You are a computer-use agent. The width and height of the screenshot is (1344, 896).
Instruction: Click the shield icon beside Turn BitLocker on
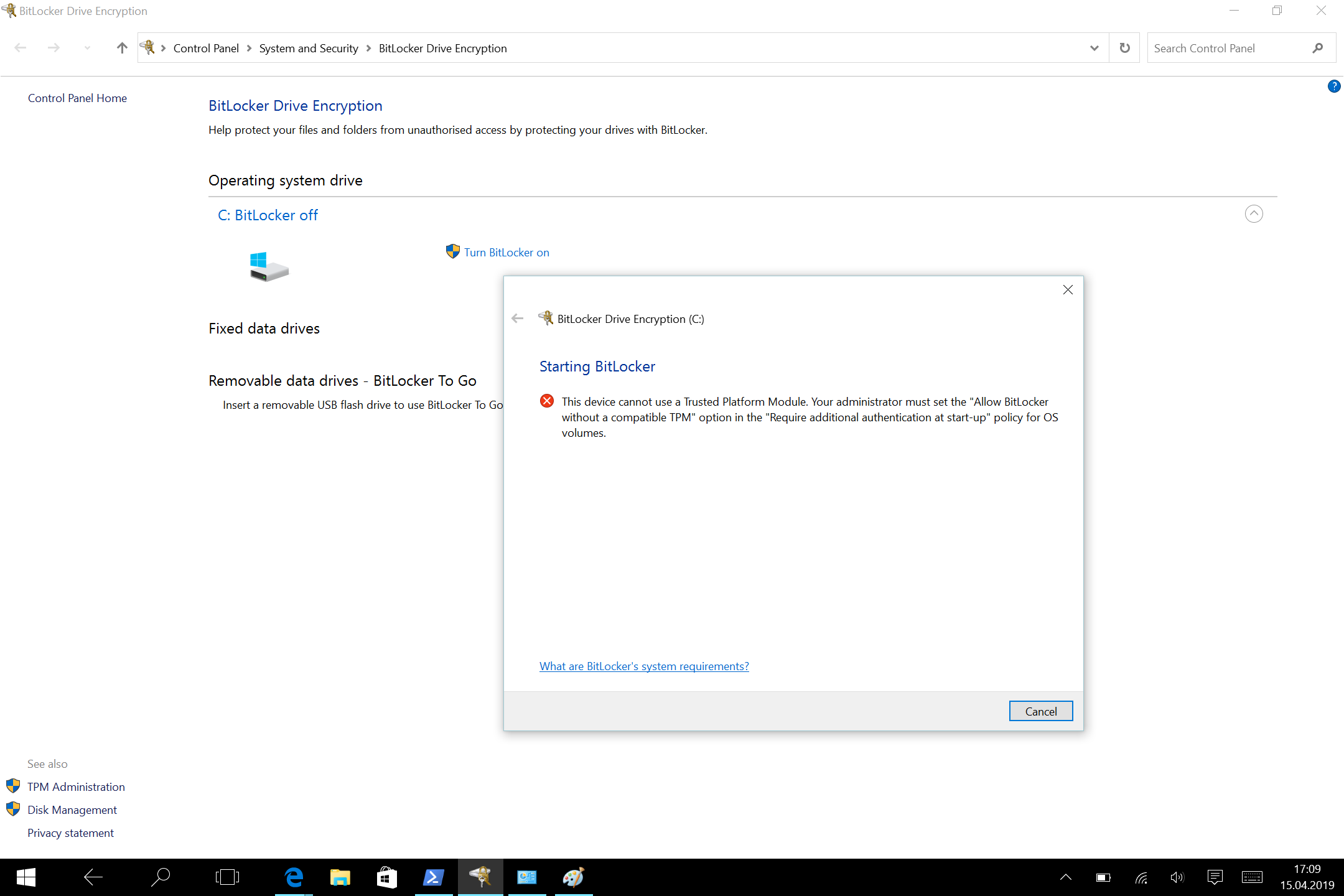point(453,251)
